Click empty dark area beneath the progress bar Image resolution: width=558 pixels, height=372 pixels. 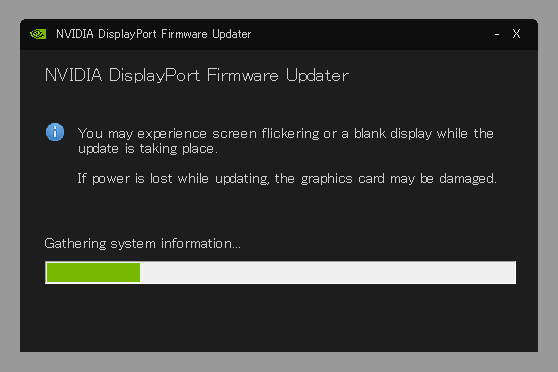pyautogui.click(x=279, y=317)
